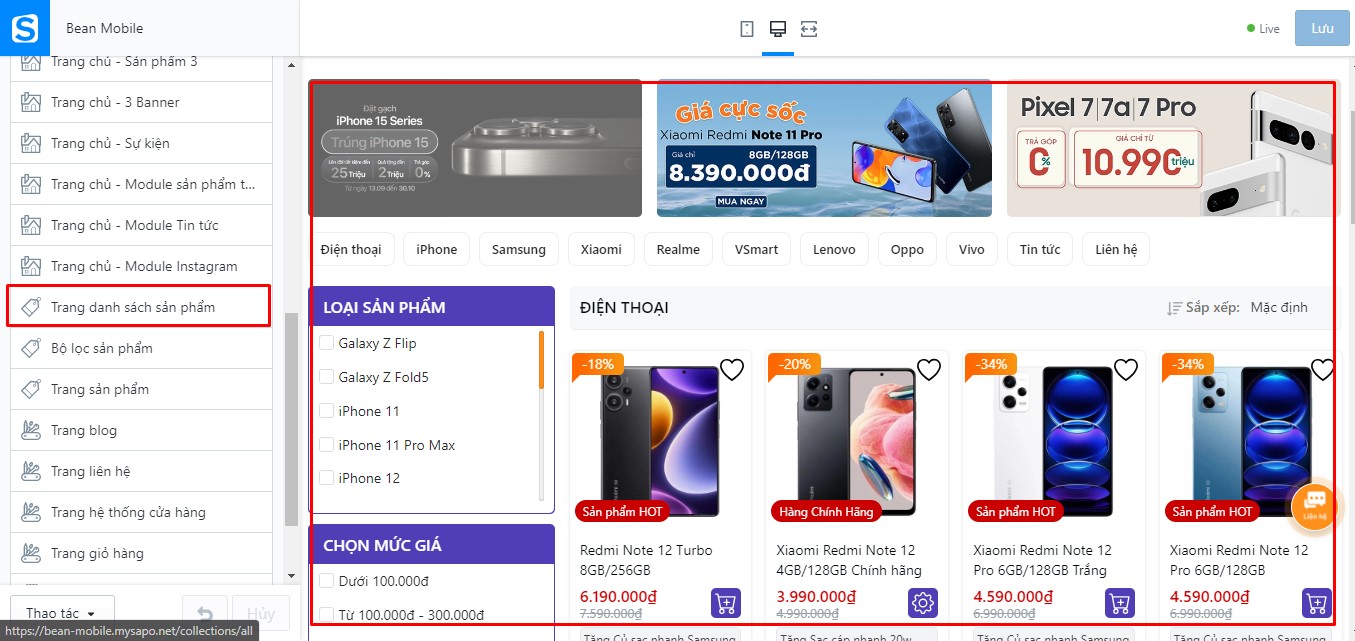This screenshot has height=641, width=1355.
Task: Check the iPhone 11 Pro Max filter
Action: point(326,445)
